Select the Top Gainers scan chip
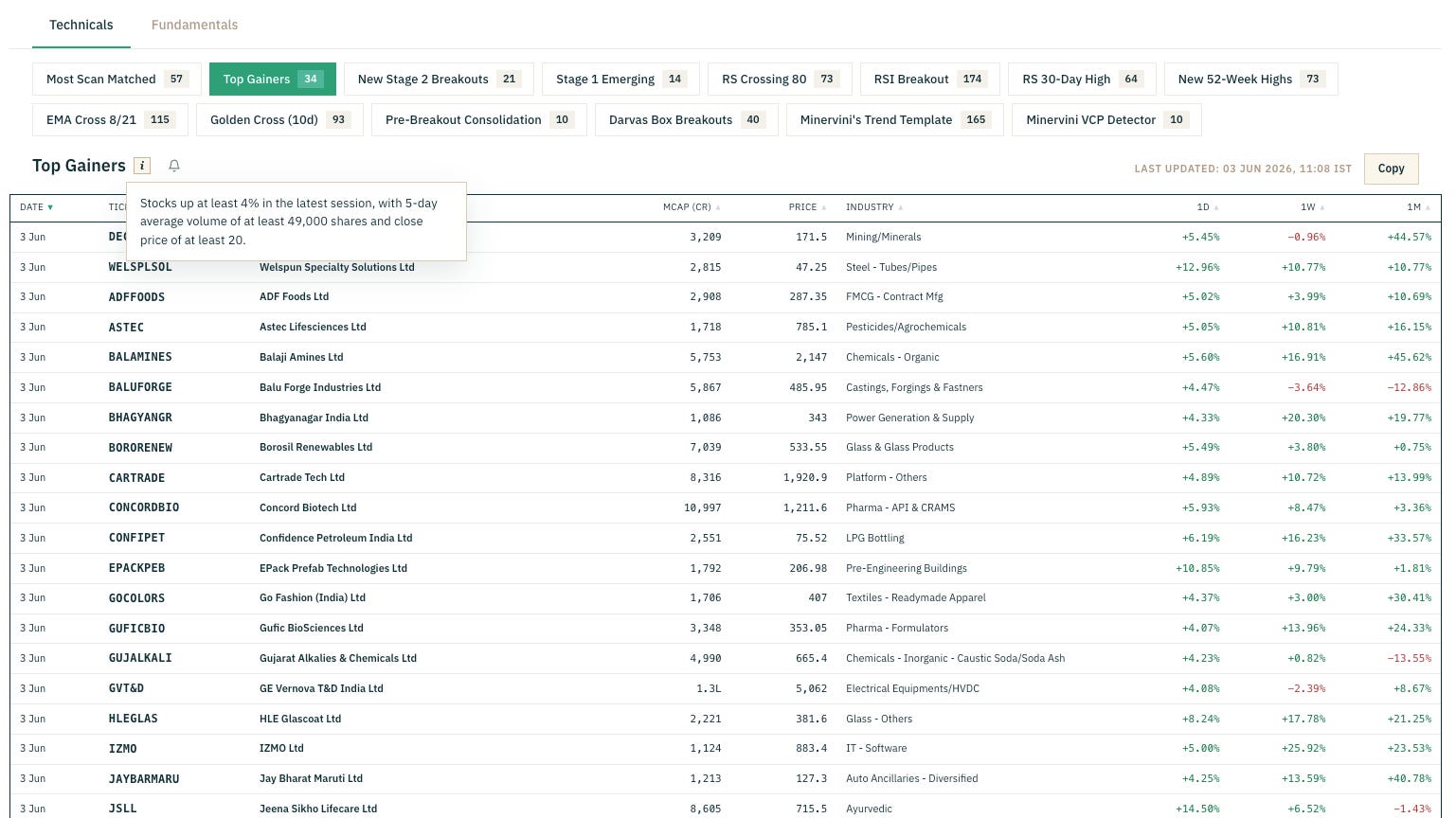The width and height of the screenshot is (1456, 818). click(x=273, y=80)
